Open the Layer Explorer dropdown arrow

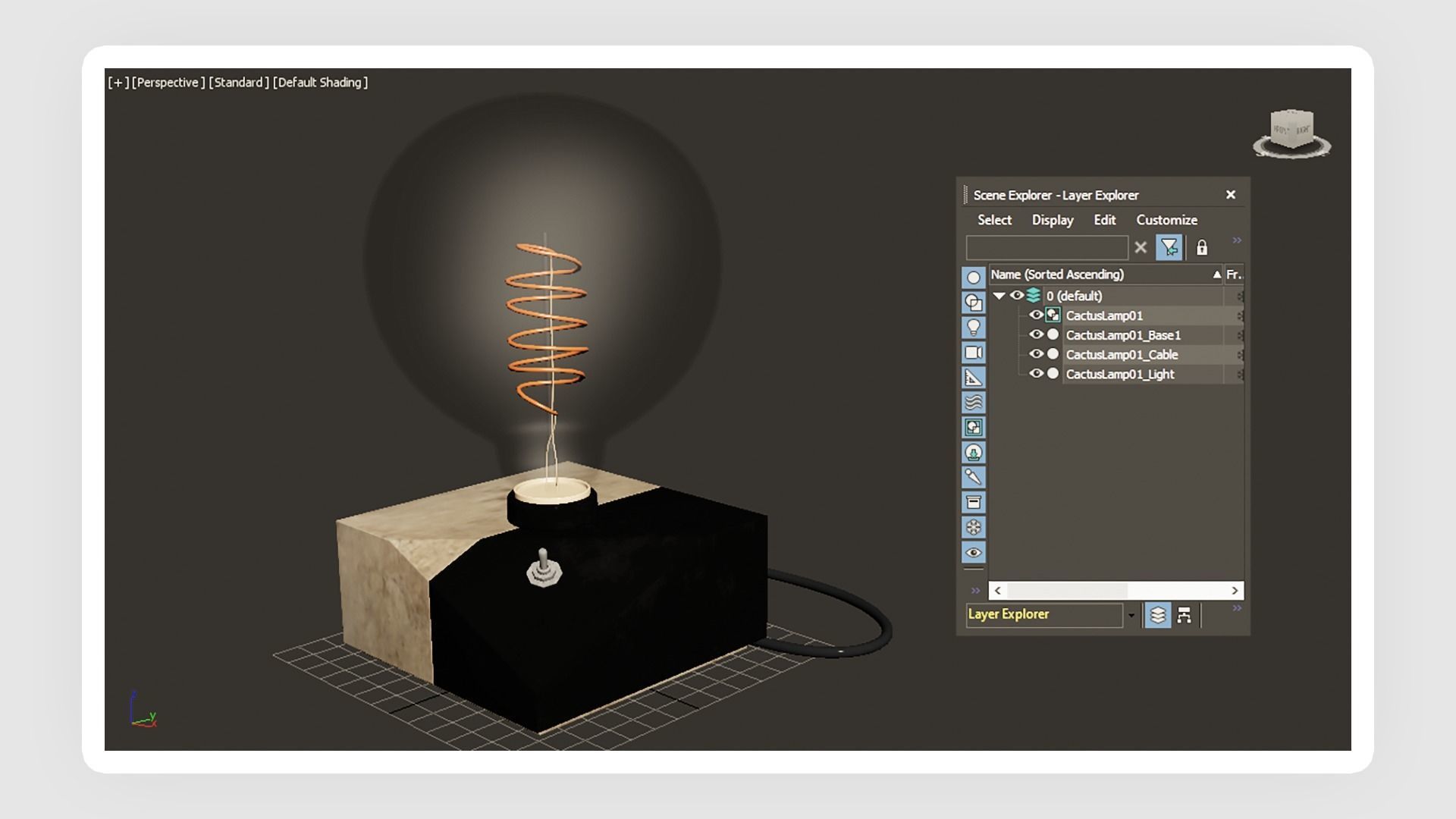pos(1131,615)
